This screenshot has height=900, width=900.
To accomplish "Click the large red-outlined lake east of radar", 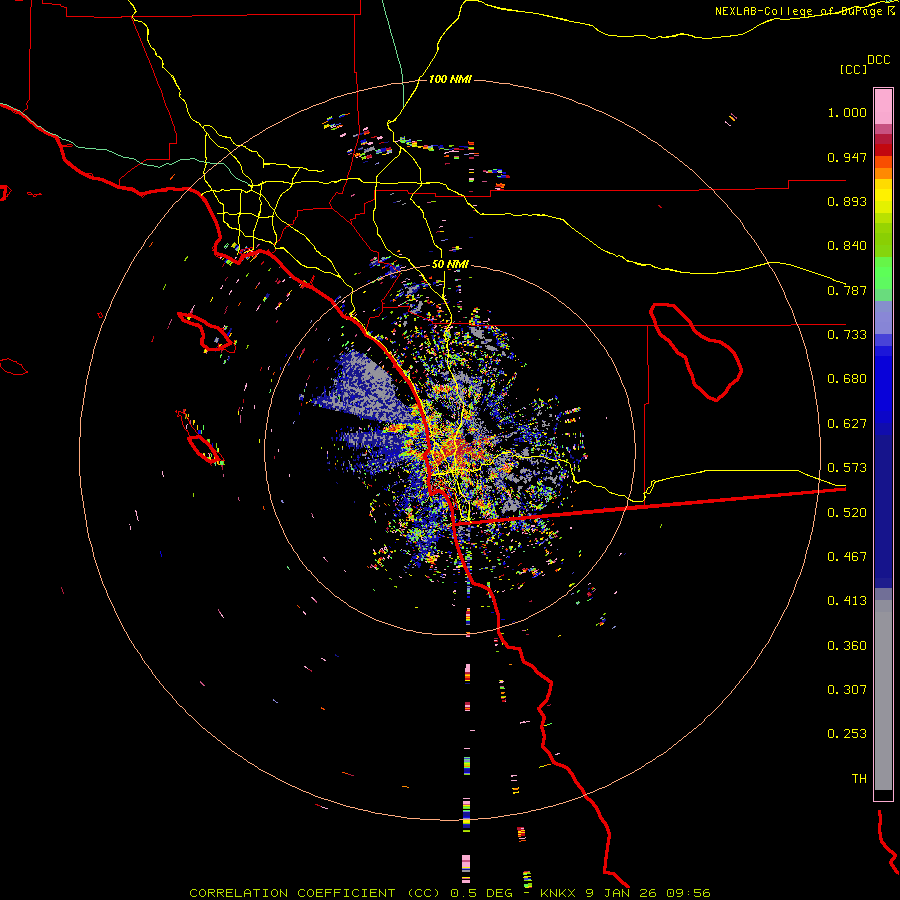I will 696,351.
